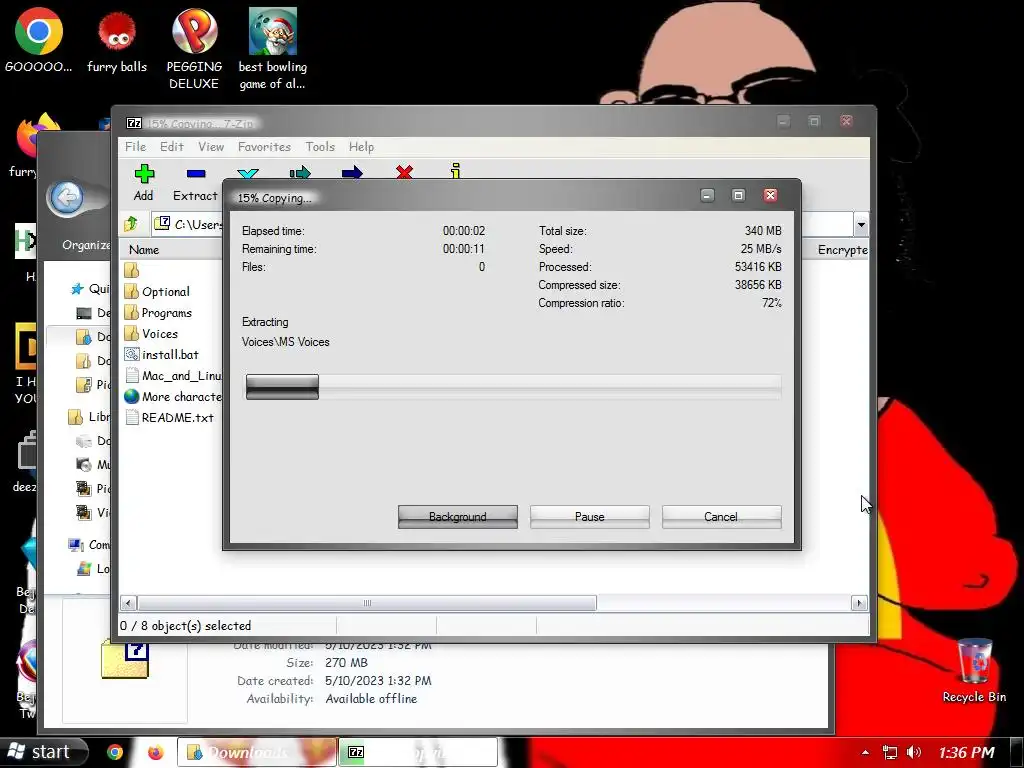This screenshot has width=1024, height=768.
Task: Click the volume speaker tray icon
Action: pyautogui.click(x=914, y=752)
